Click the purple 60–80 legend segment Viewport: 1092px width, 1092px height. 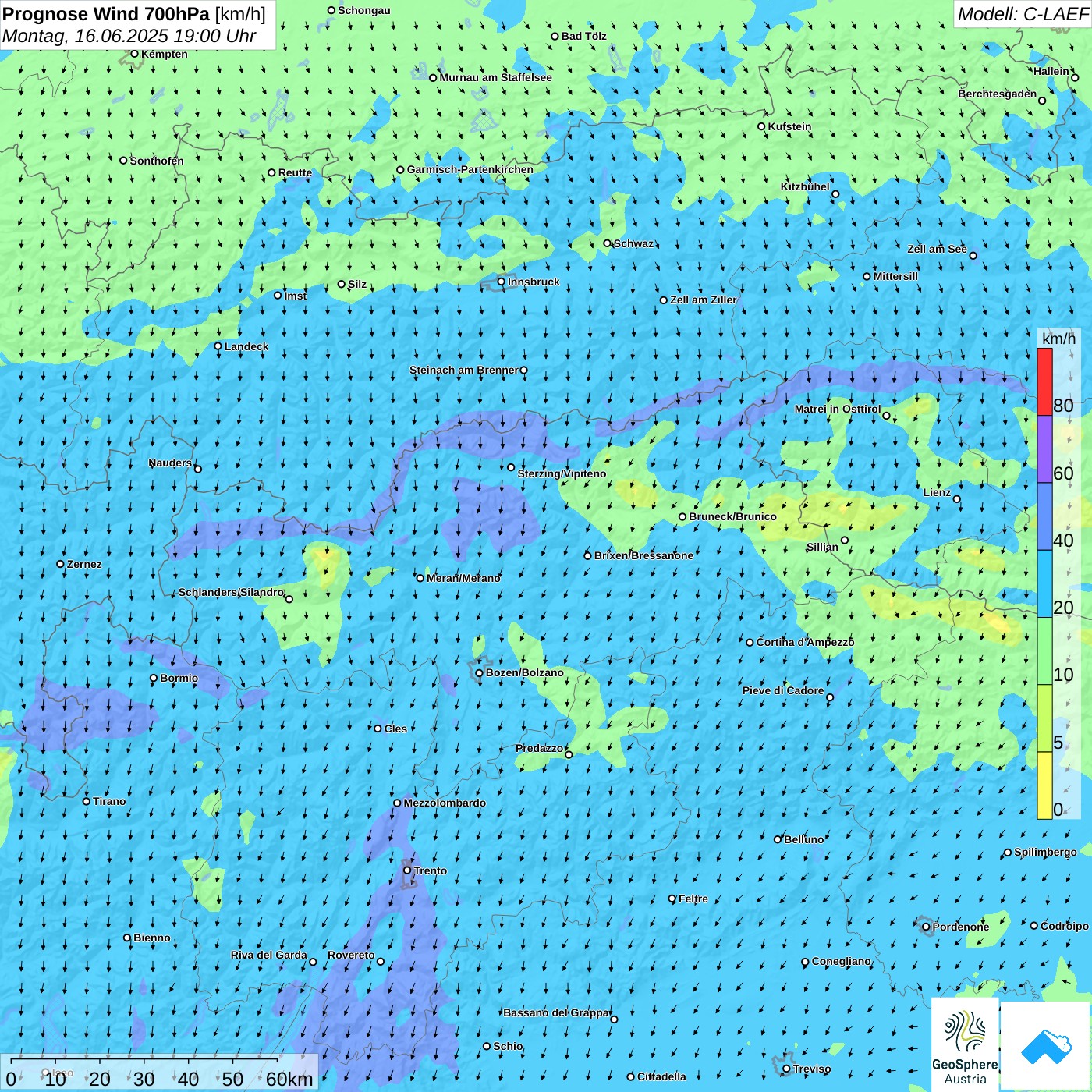pyautogui.click(x=1044, y=449)
